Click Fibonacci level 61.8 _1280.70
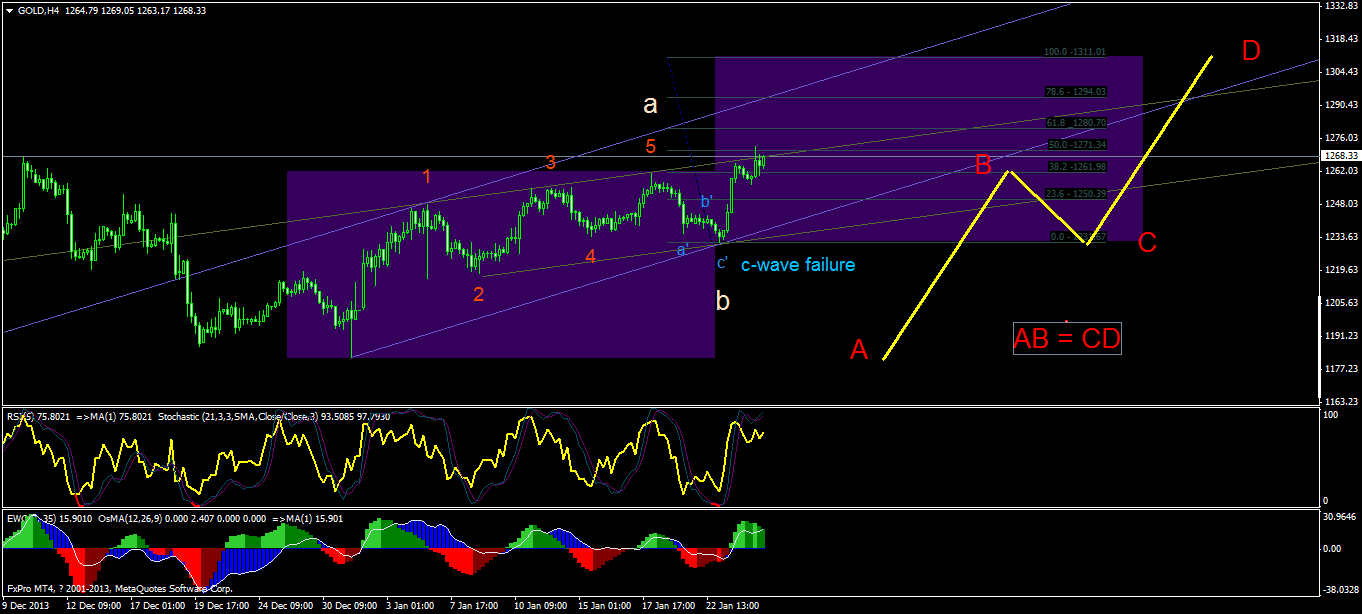Viewport: 1362px width, 614px height. [1075, 123]
